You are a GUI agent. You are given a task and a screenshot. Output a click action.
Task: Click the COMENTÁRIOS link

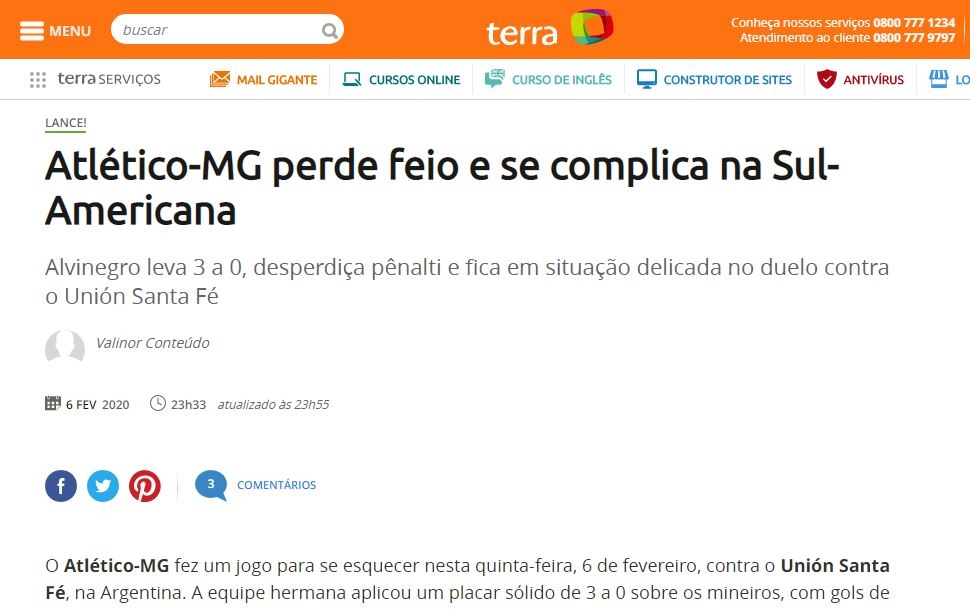click(276, 485)
